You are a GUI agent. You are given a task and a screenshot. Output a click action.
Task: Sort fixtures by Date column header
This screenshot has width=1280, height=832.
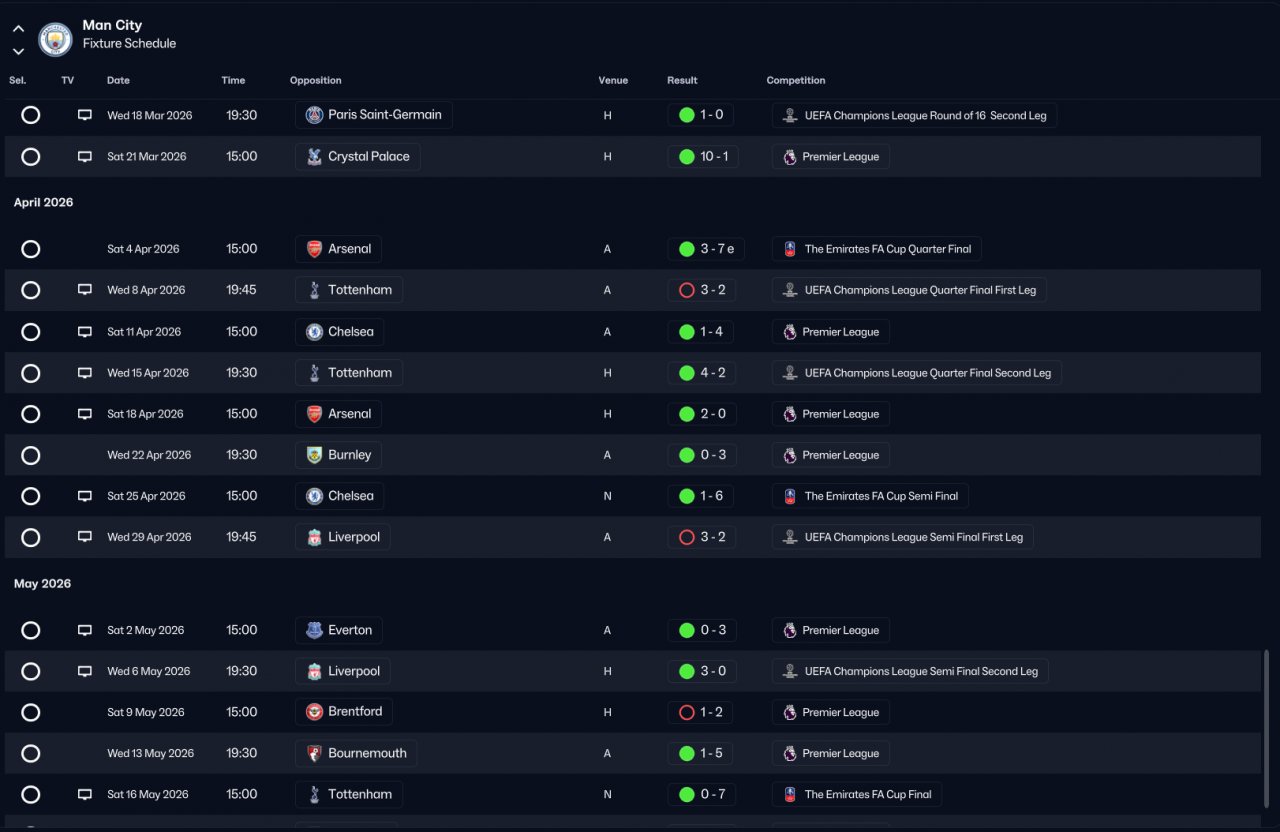pos(118,80)
